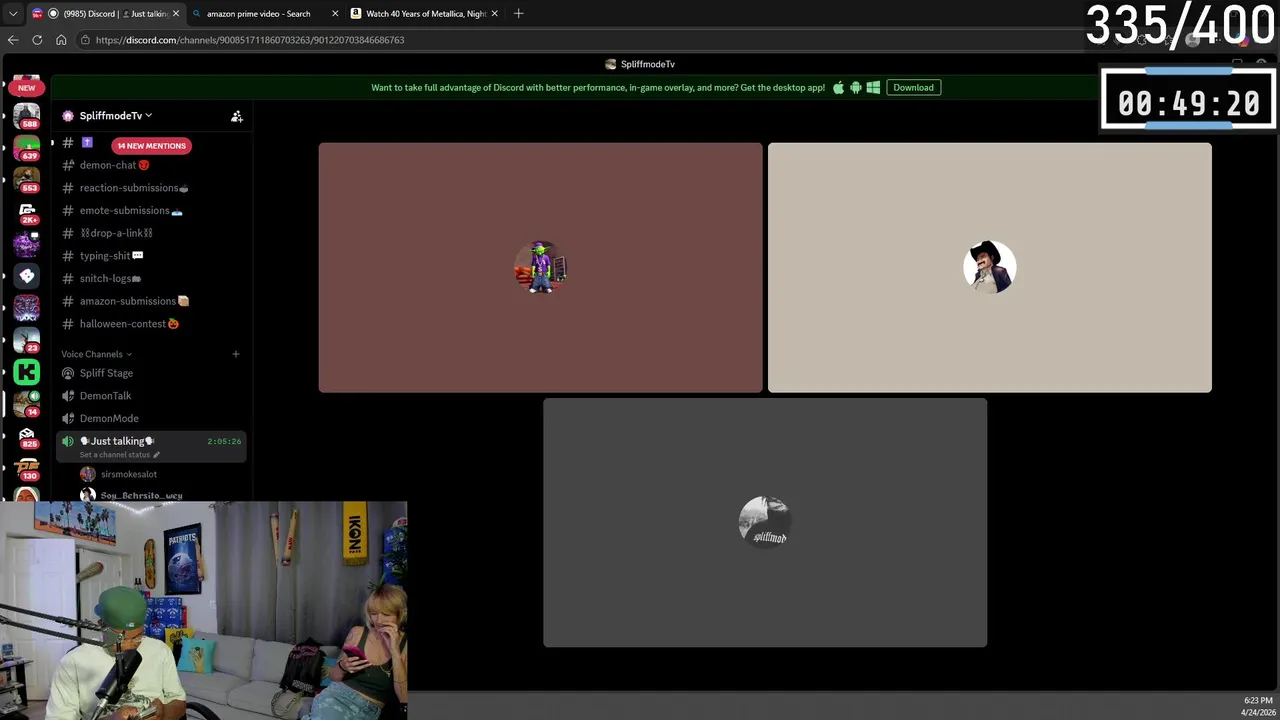Image resolution: width=1280 pixels, height=720 pixels.
Task: View site info lock icon in address bar
Action: (86, 40)
